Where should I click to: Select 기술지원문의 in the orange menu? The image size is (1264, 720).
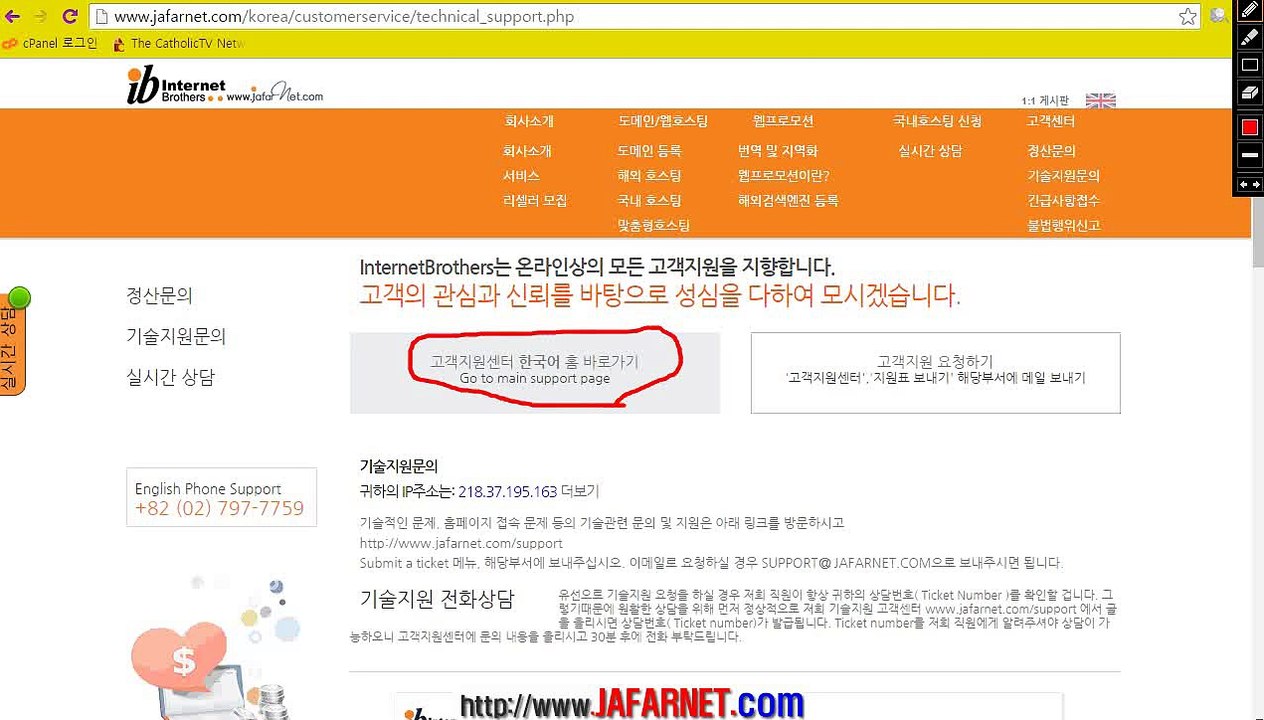click(x=1063, y=176)
